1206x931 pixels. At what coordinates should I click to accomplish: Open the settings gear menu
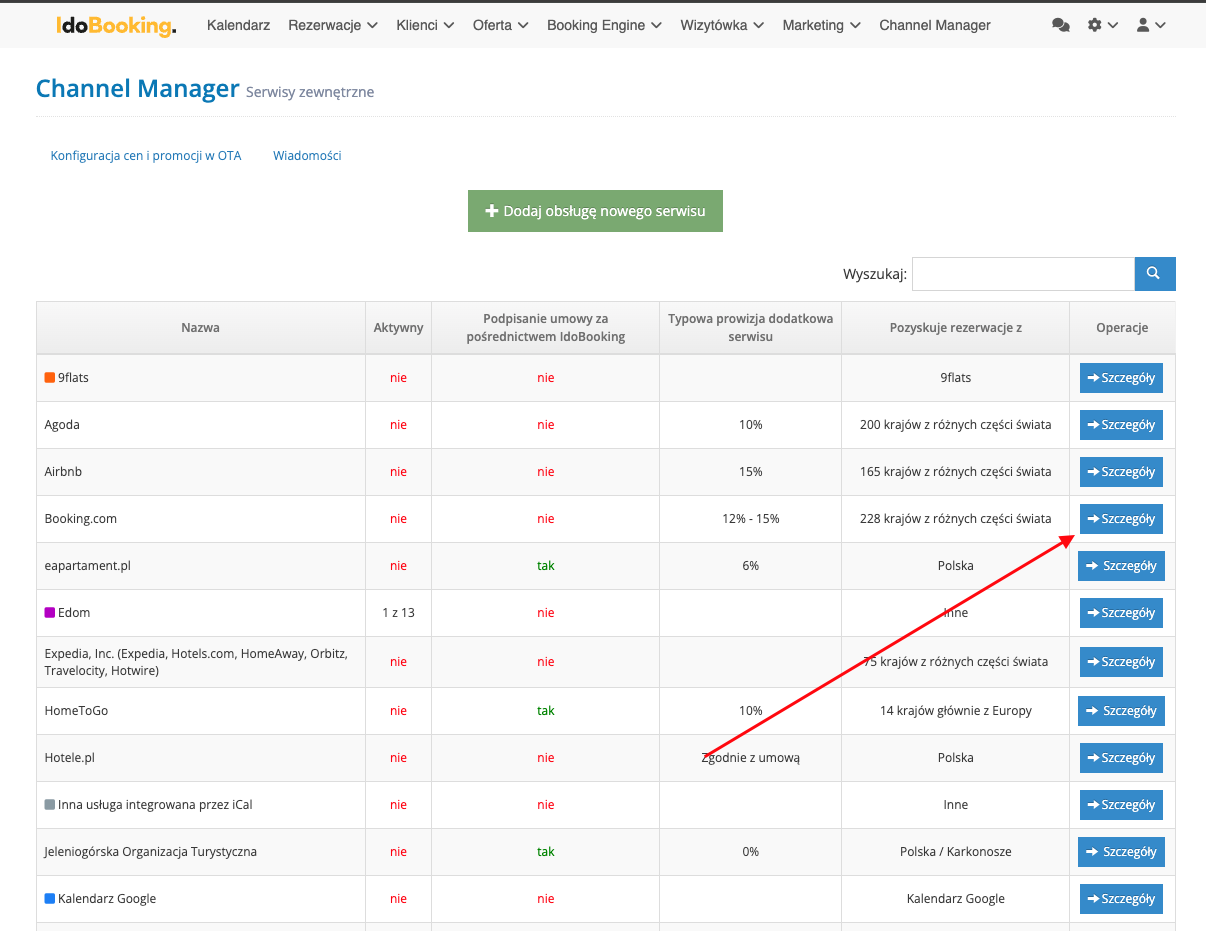[1102, 25]
